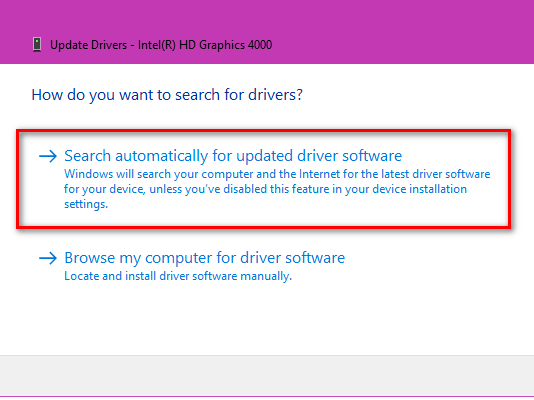Click the 'How do you want to search for drivers?' heading

pos(167,95)
